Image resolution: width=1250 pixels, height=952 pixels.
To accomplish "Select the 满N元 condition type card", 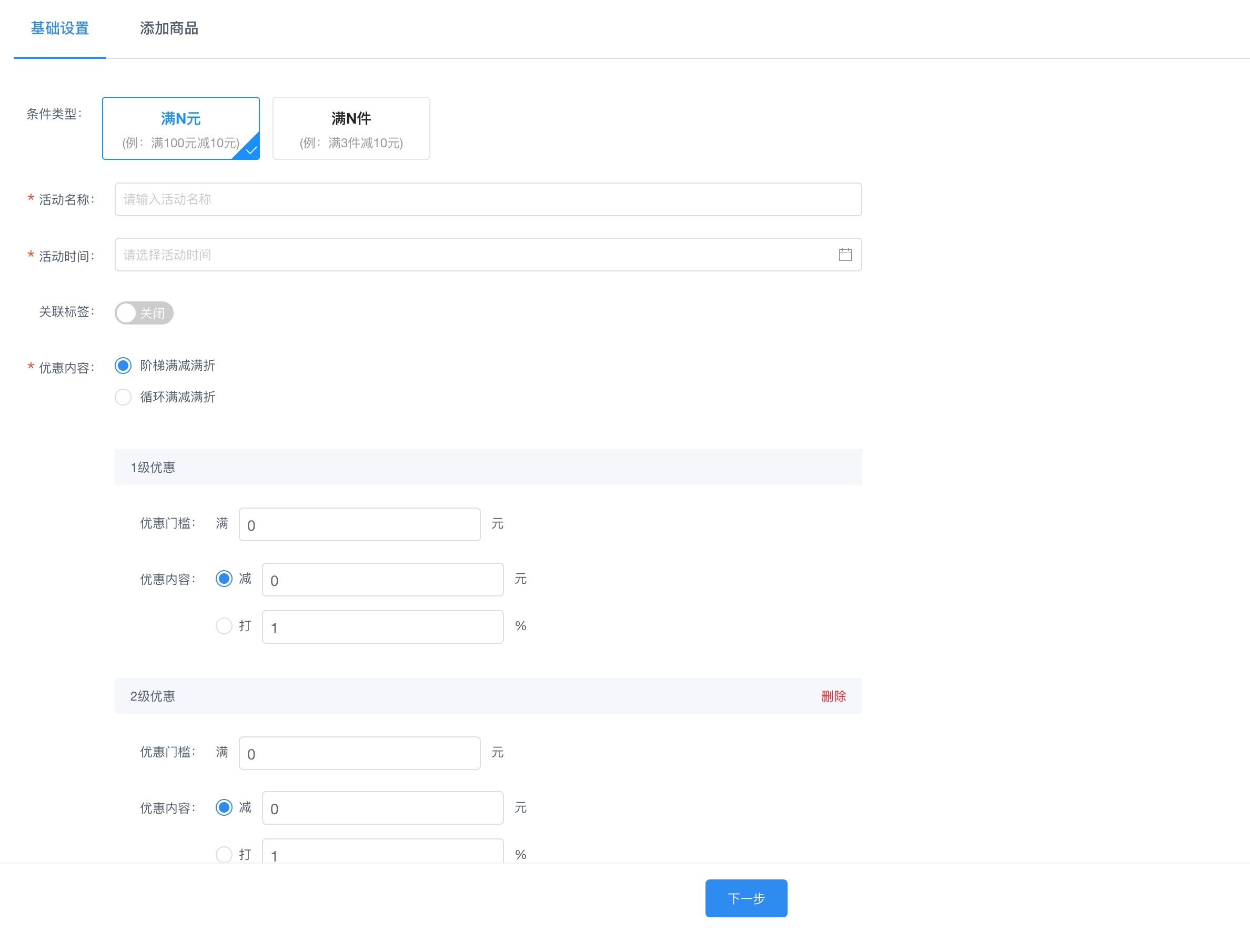I will tap(181, 128).
